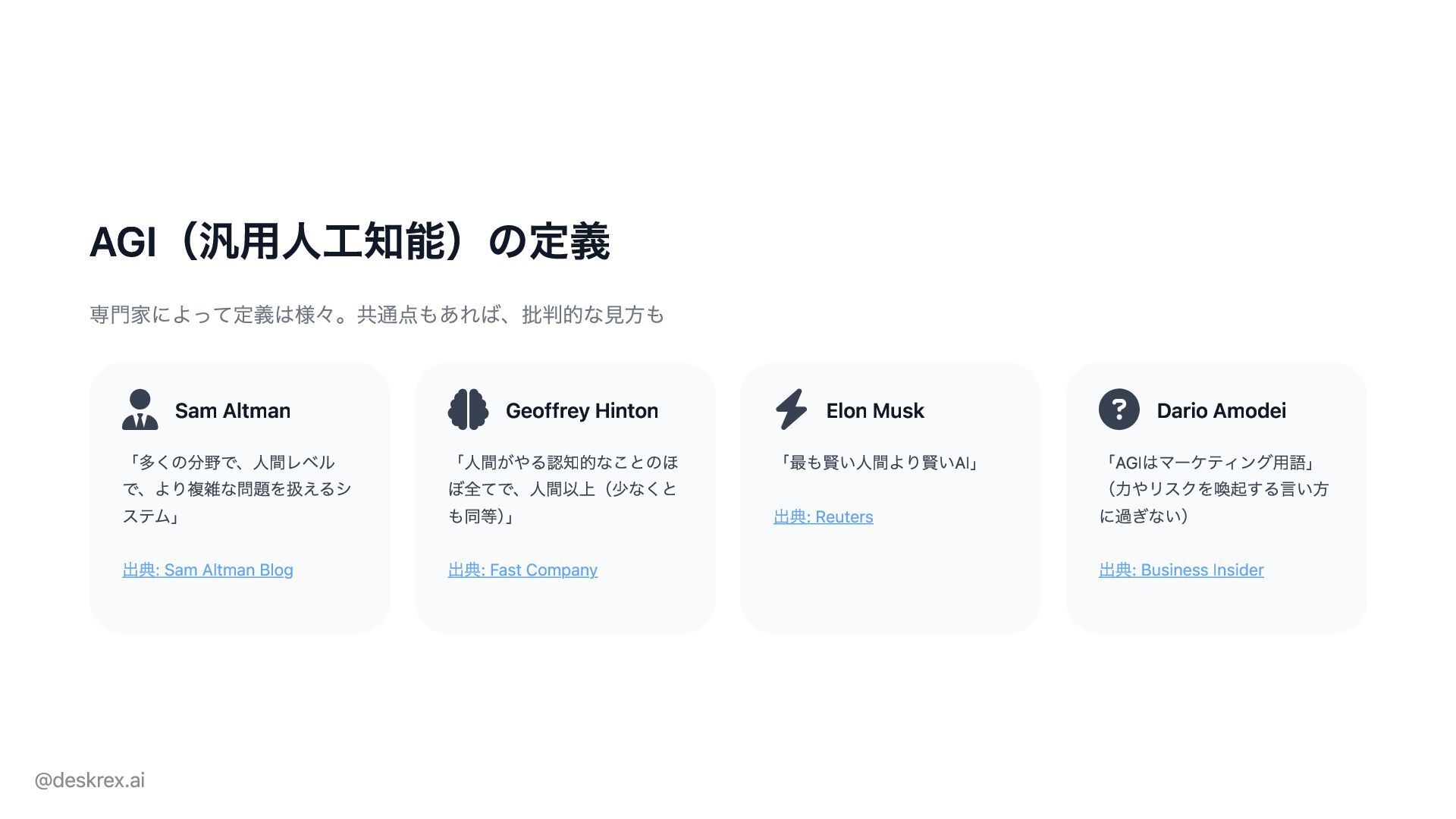Select the Geoffrey Hinton card title

(x=582, y=411)
